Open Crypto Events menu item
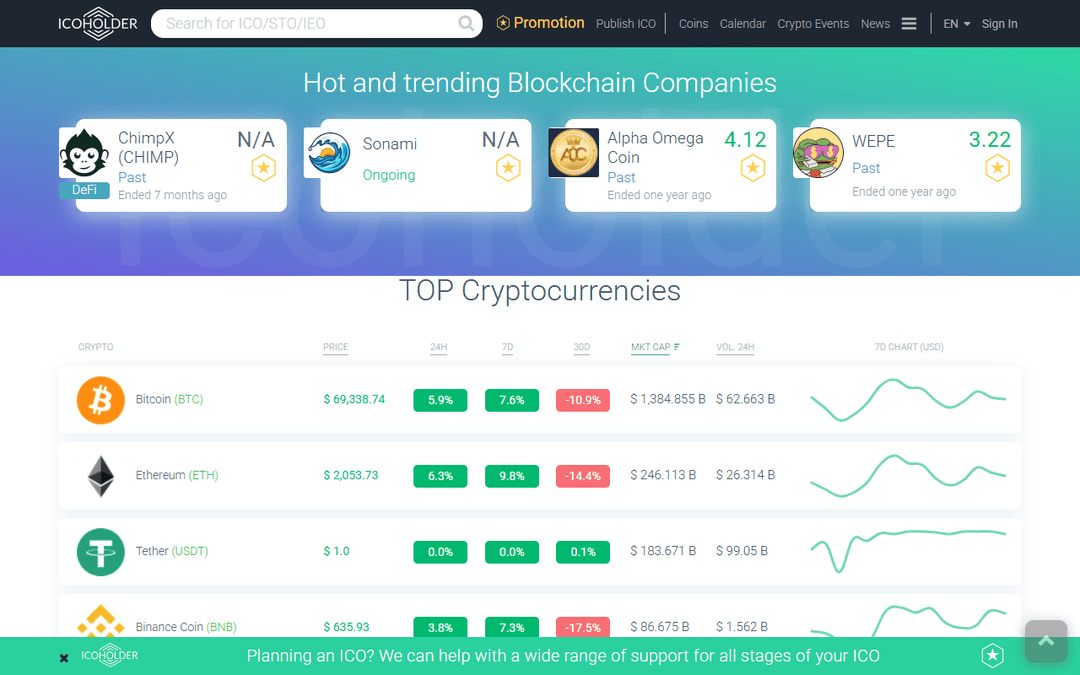The width and height of the screenshot is (1080, 675). [813, 23]
